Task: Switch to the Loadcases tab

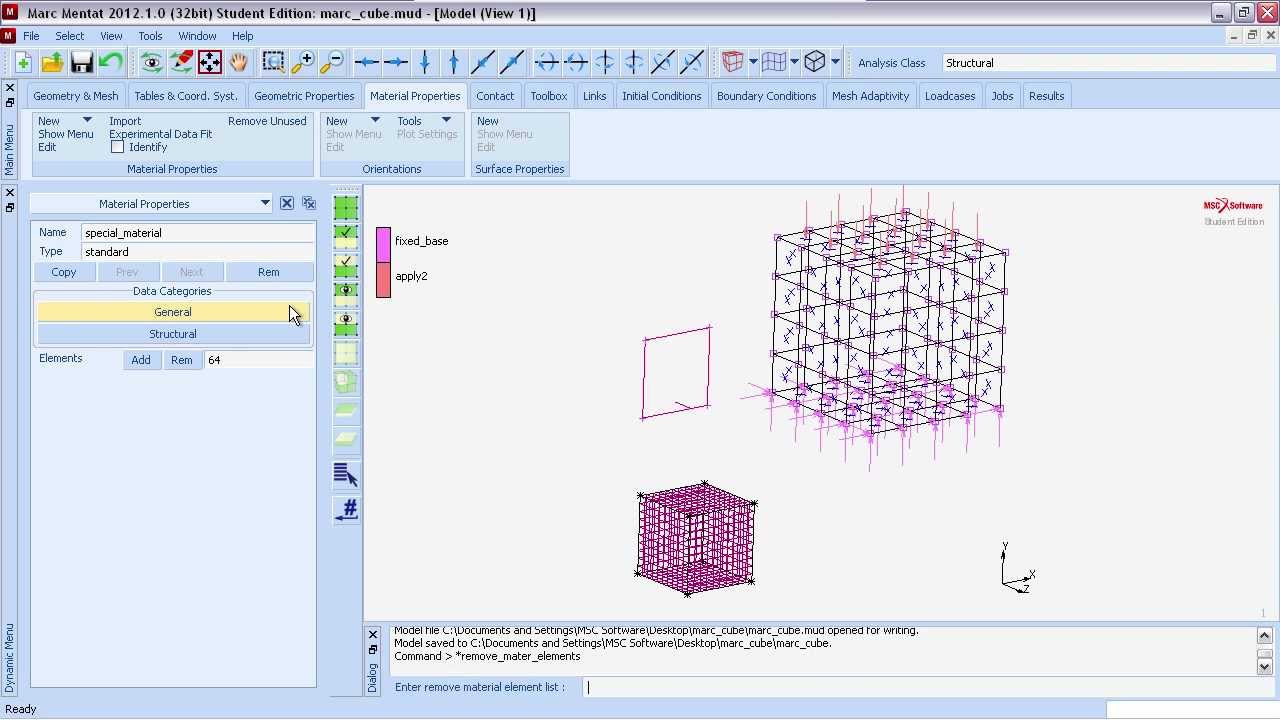Action: 950,96
